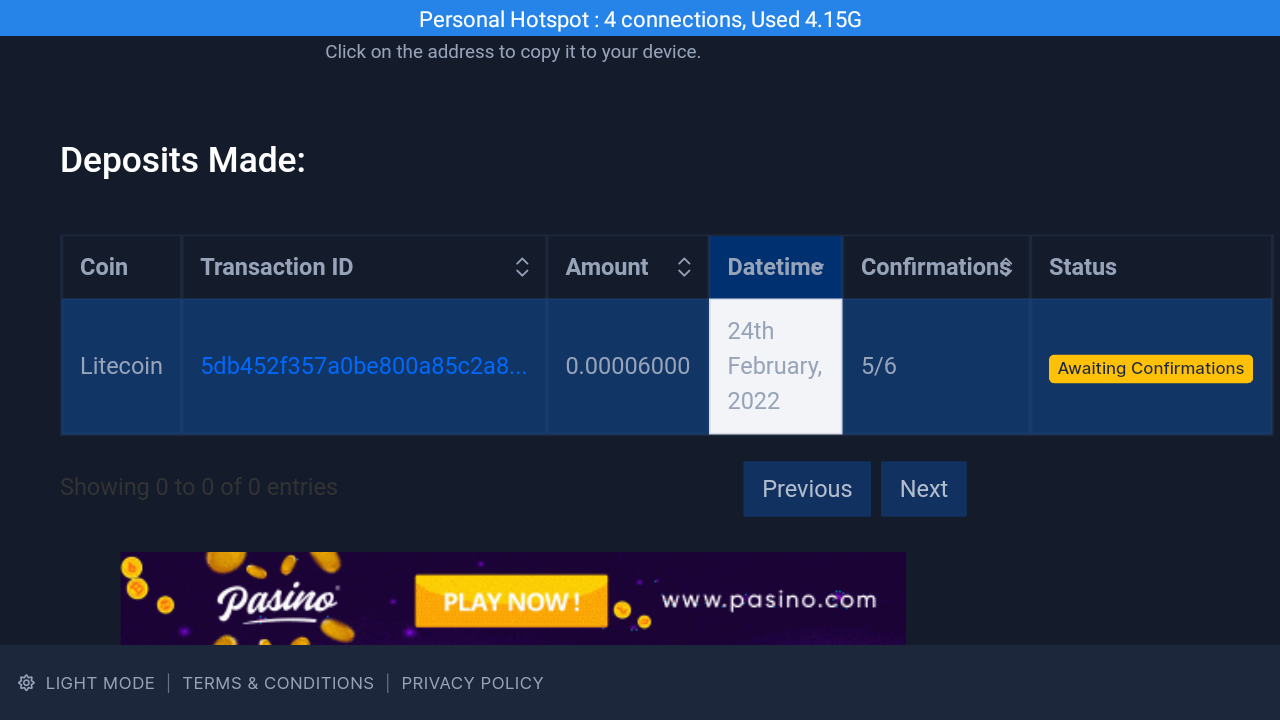Click the Transaction ID sort arrows icon
The height and width of the screenshot is (720, 1280).
(x=522, y=267)
